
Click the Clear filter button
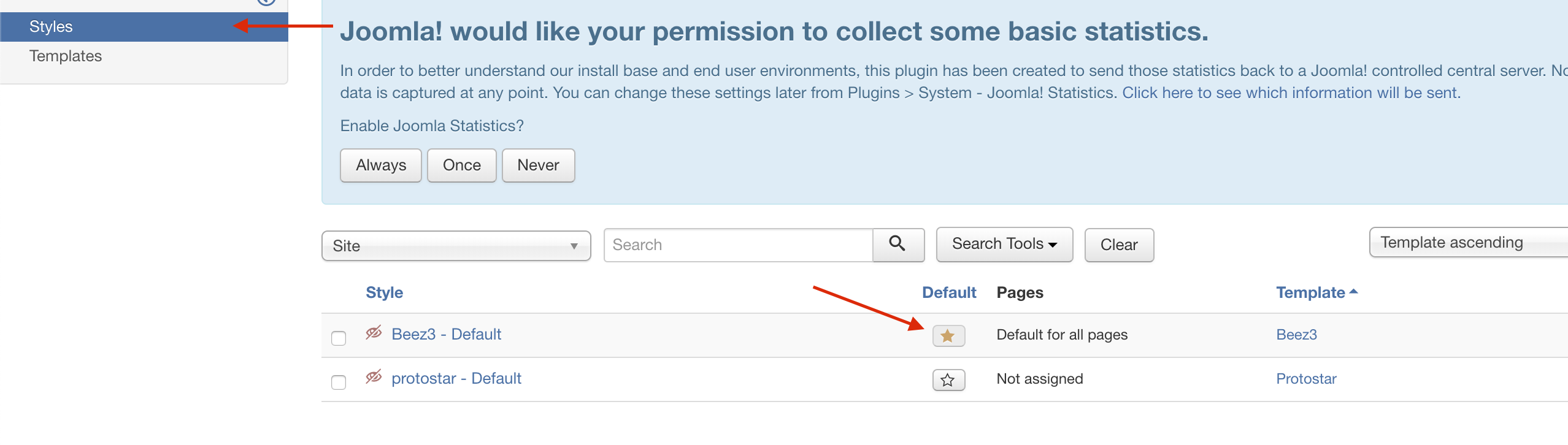[x=1119, y=245]
